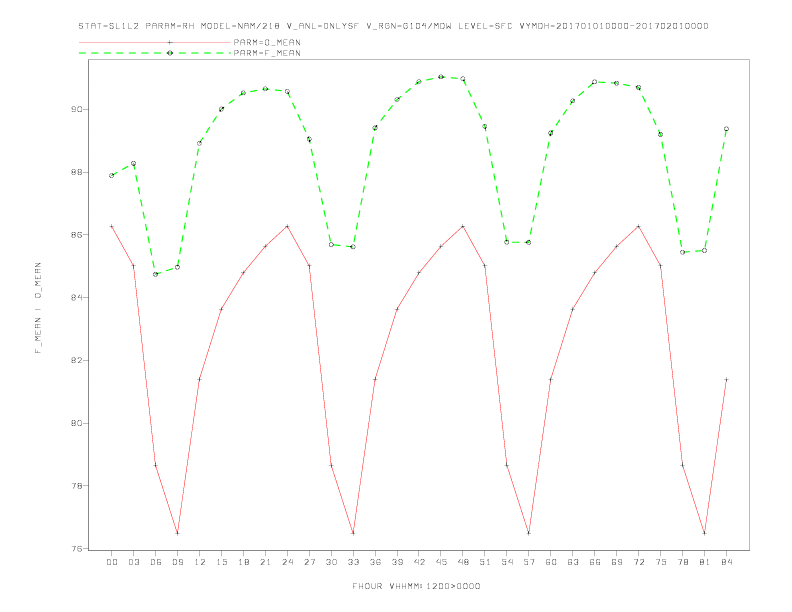This screenshot has height=612, width=792.
Task: Click the y-axis tick label 84
Action: [77, 297]
